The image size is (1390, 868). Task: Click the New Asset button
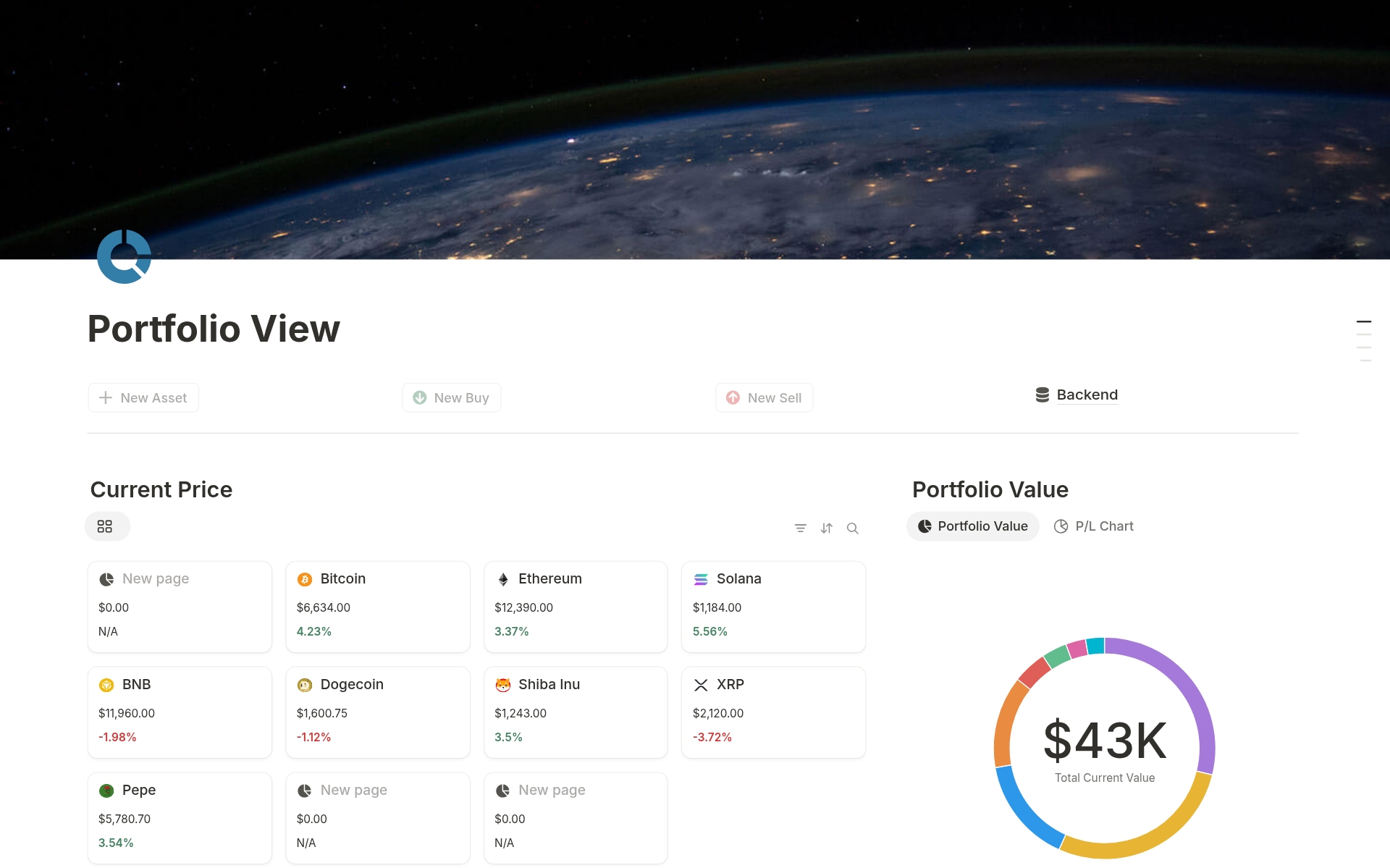(143, 397)
